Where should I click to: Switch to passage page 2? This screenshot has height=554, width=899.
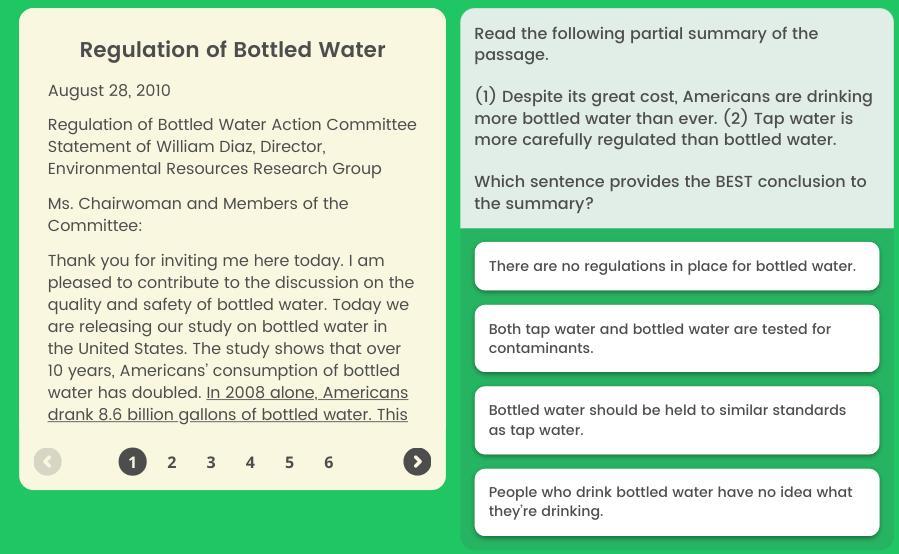pos(172,462)
